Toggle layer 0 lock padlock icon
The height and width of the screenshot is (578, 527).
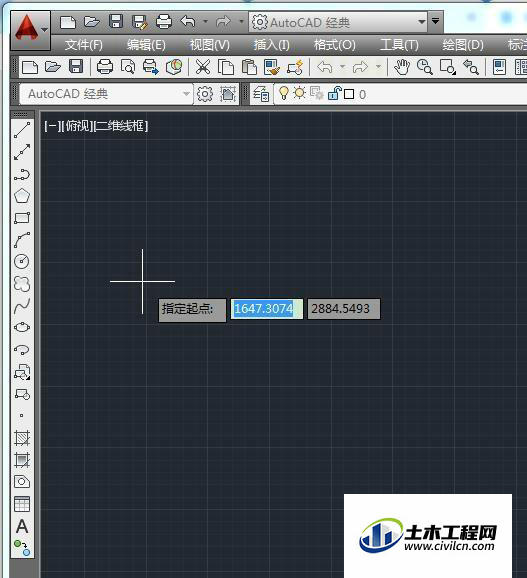(x=335, y=93)
